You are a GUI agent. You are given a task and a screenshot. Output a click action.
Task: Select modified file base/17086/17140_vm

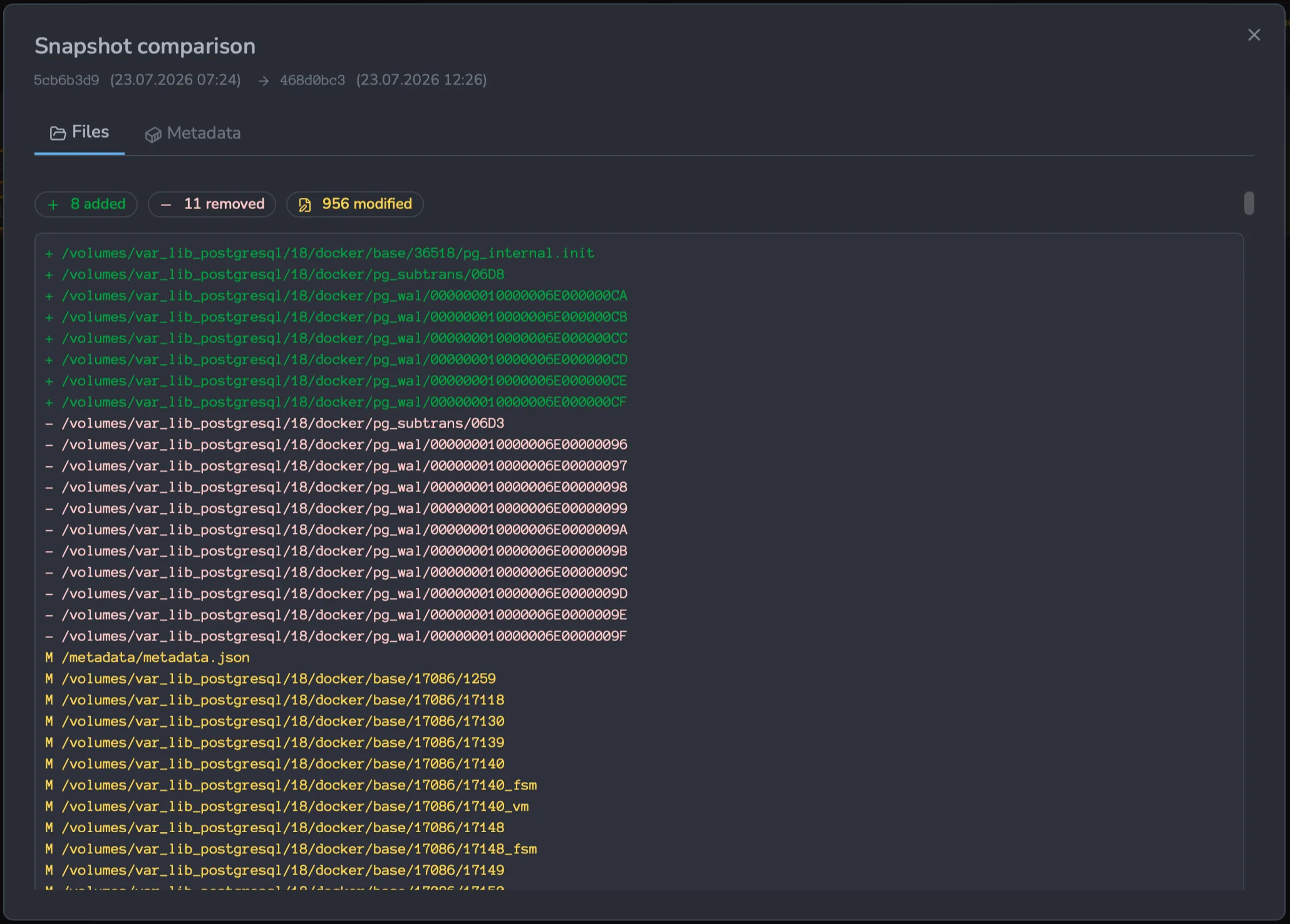tap(287, 807)
